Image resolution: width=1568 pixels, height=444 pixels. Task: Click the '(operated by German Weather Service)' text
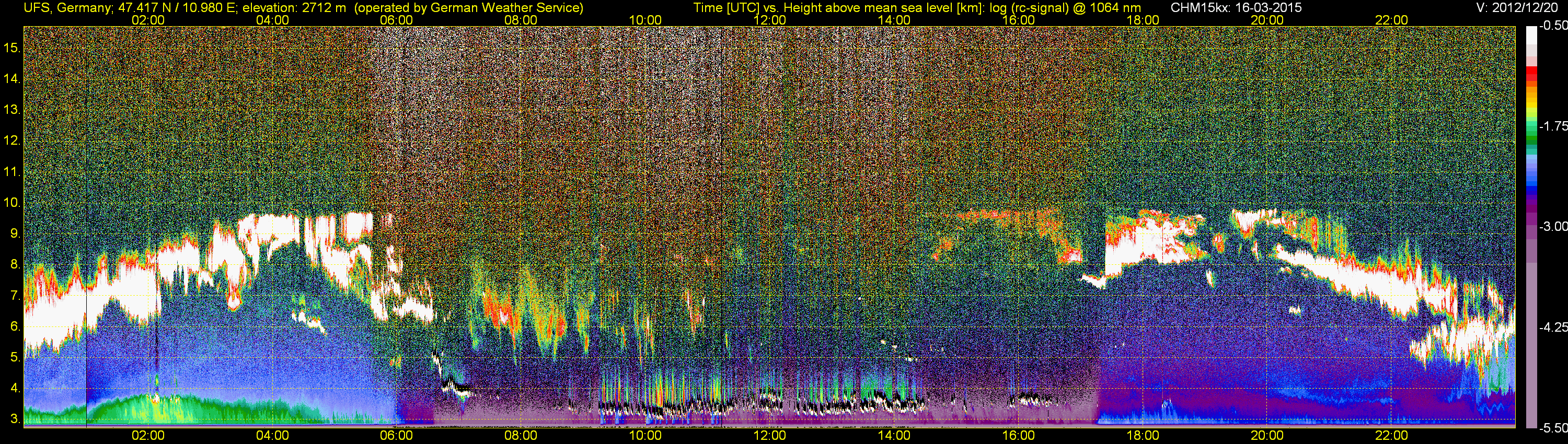click(468, 8)
